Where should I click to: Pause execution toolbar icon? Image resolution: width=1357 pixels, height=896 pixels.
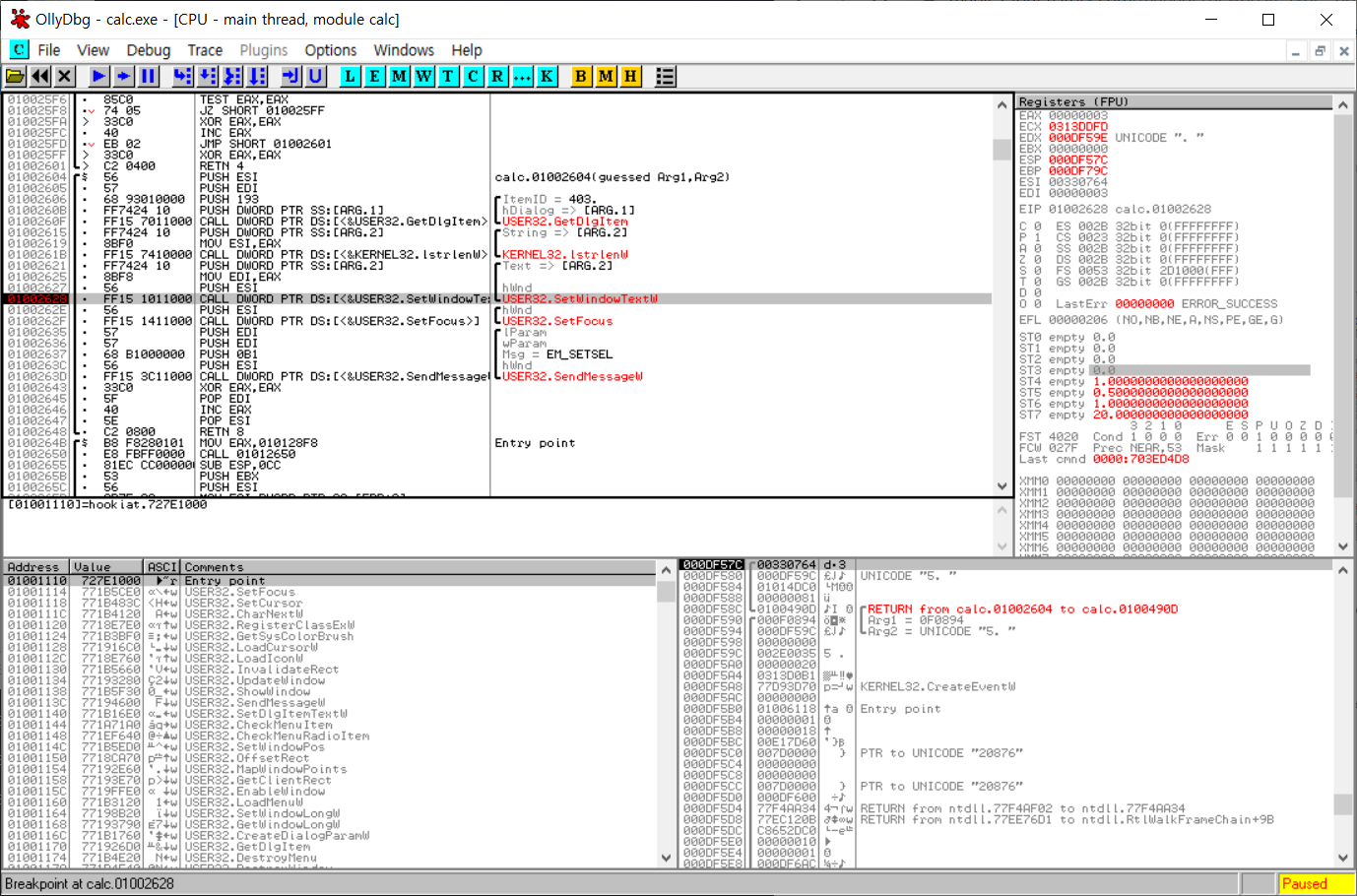[x=148, y=76]
